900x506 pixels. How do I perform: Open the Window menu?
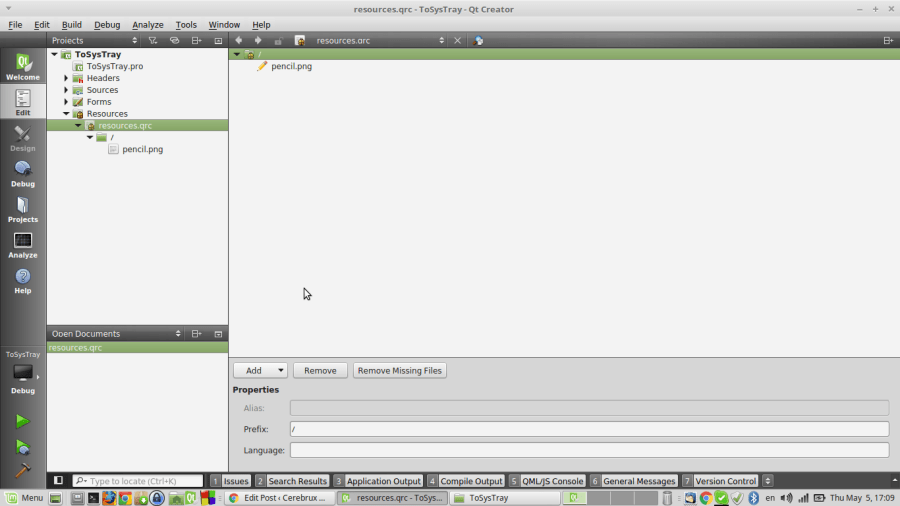224,25
